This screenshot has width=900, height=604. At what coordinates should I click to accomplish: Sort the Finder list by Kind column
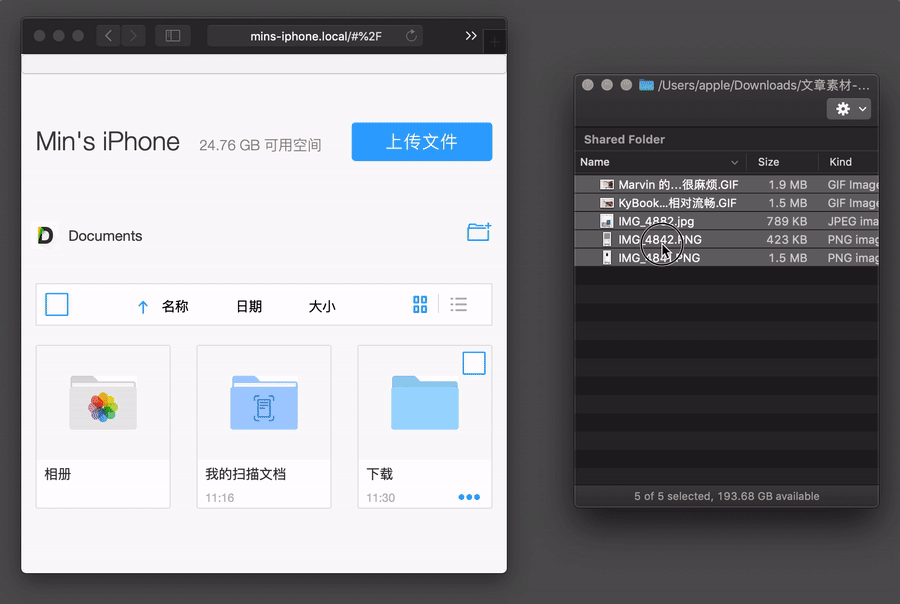[x=849, y=162]
